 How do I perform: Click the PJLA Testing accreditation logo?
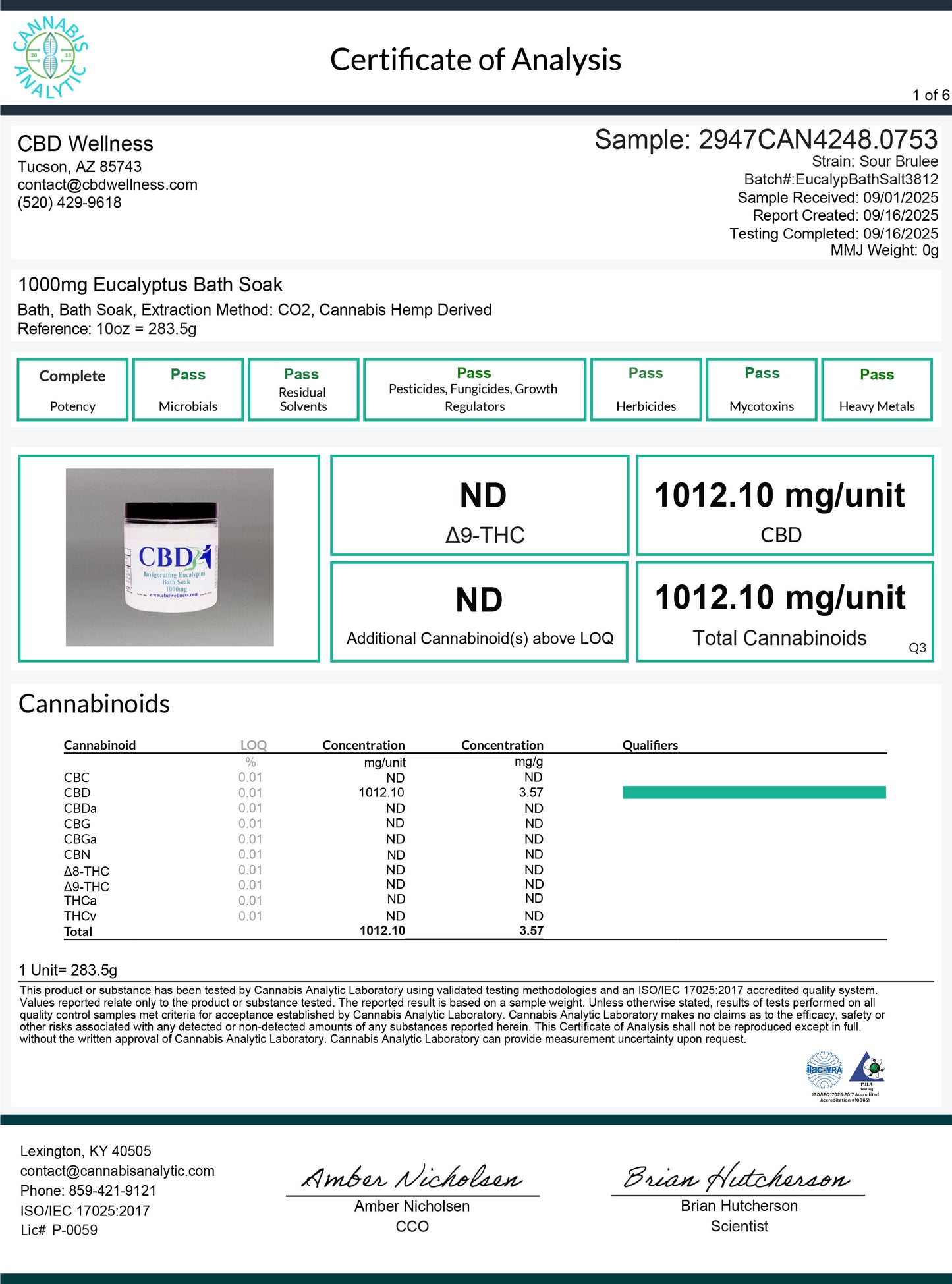click(866, 1070)
